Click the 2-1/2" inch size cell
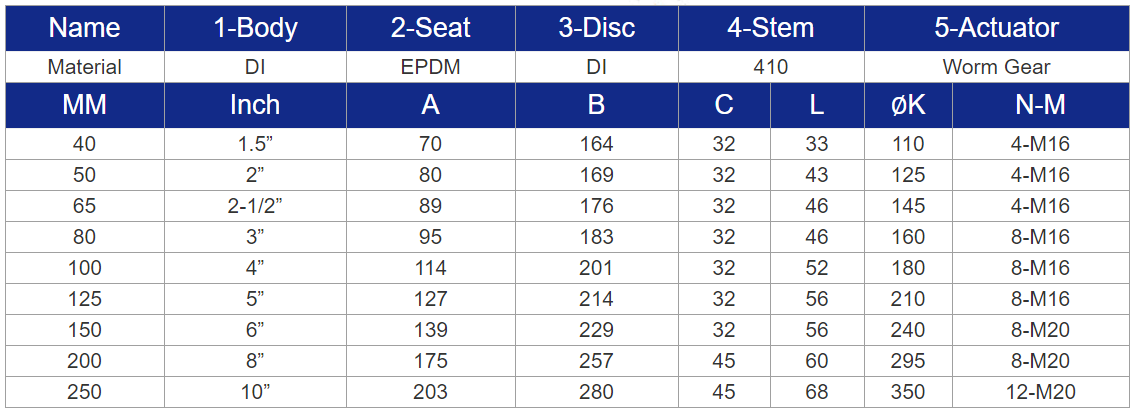The image size is (1139, 414). (x=255, y=206)
